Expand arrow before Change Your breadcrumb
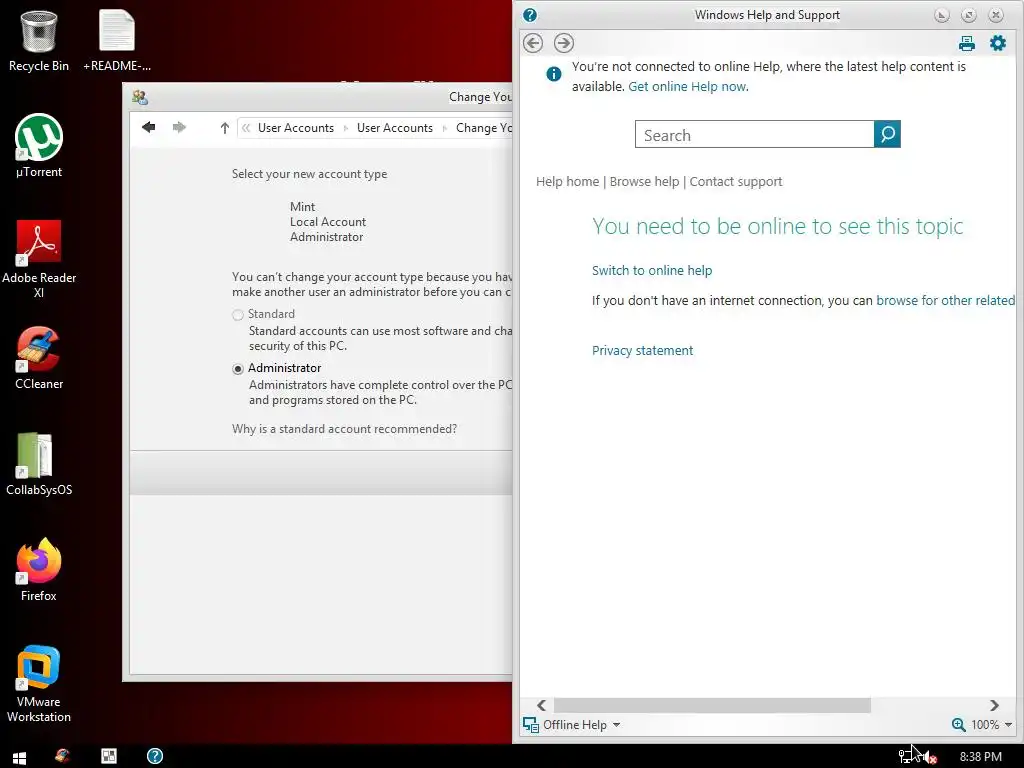1024x768 pixels. click(x=445, y=128)
